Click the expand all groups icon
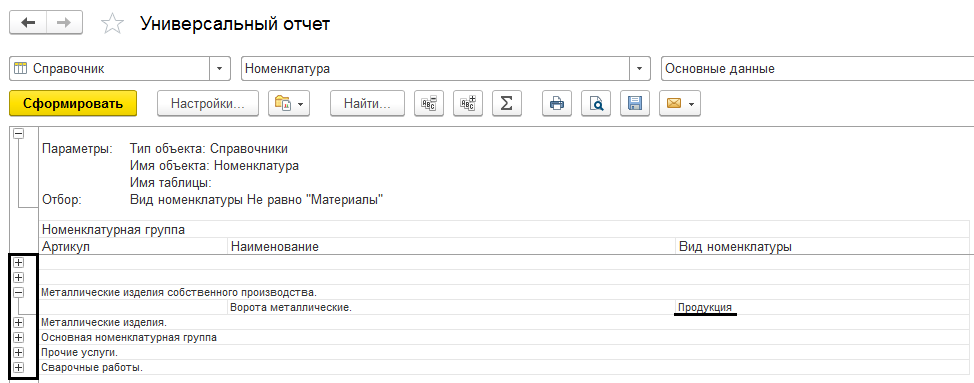 (x=468, y=104)
